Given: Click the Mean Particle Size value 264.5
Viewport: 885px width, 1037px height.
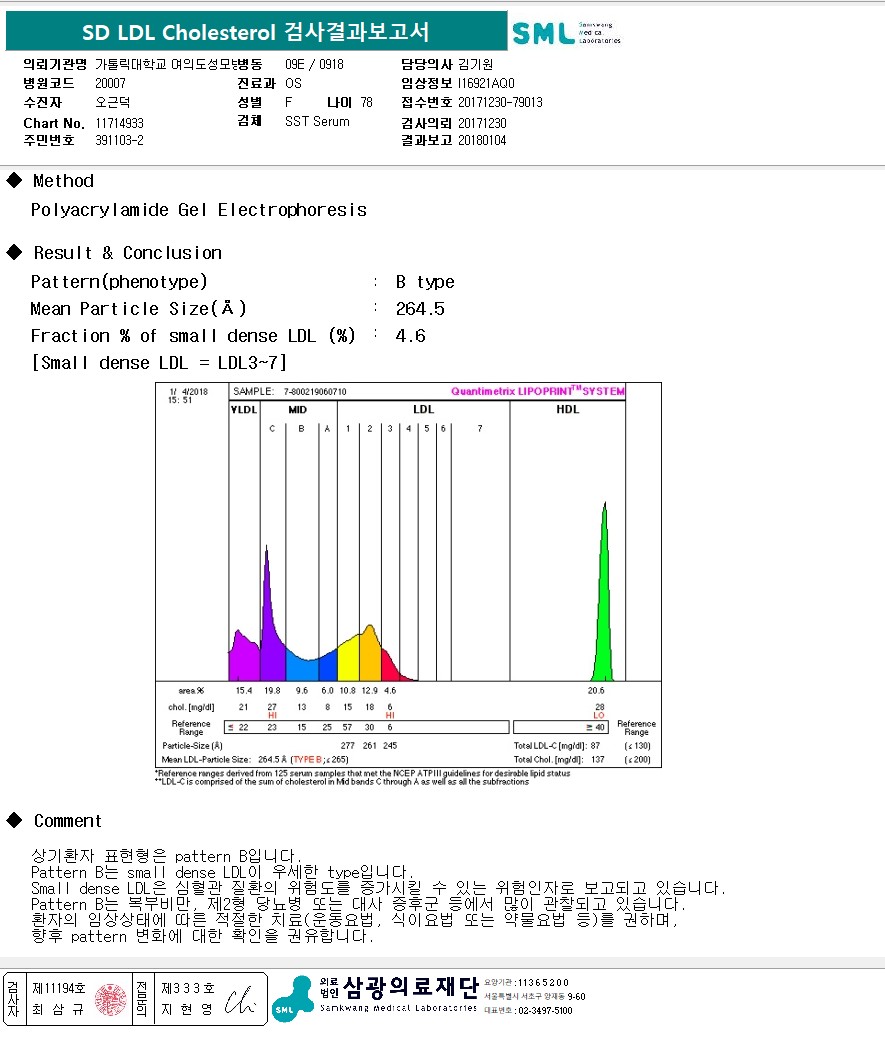Looking at the screenshot, I should (420, 309).
